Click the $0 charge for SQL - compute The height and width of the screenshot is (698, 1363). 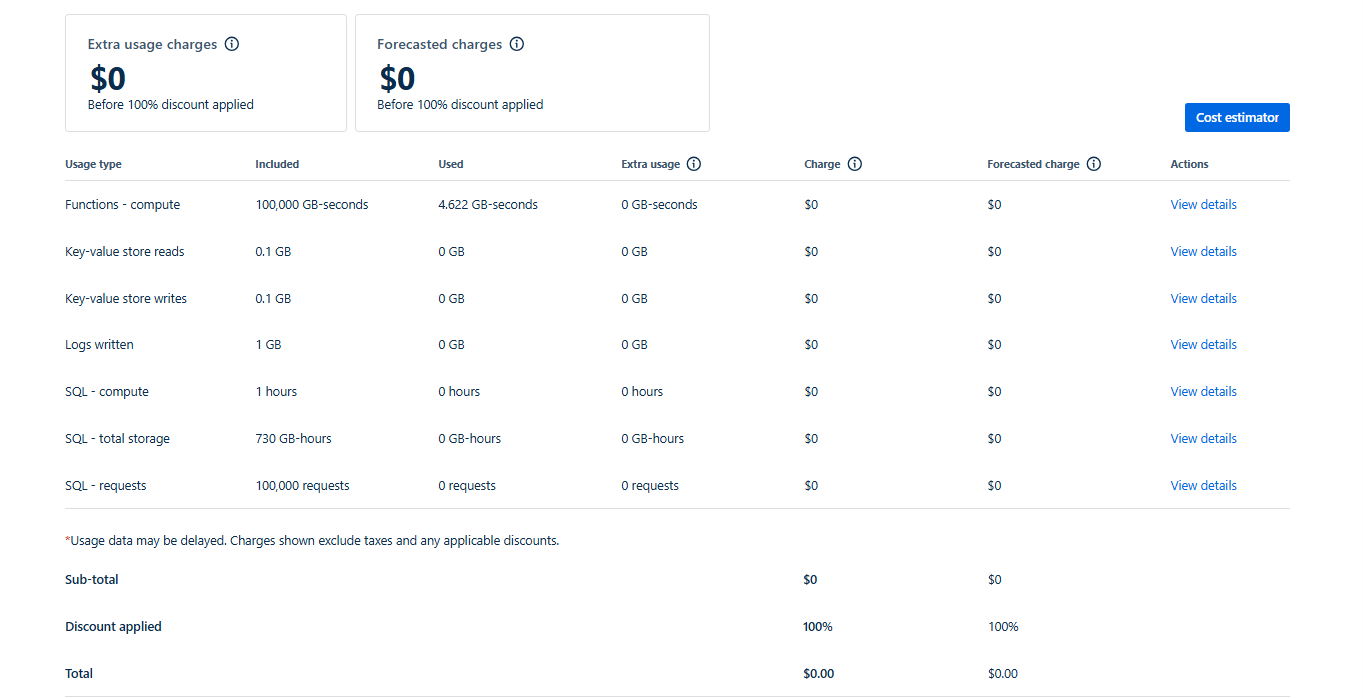[811, 392]
